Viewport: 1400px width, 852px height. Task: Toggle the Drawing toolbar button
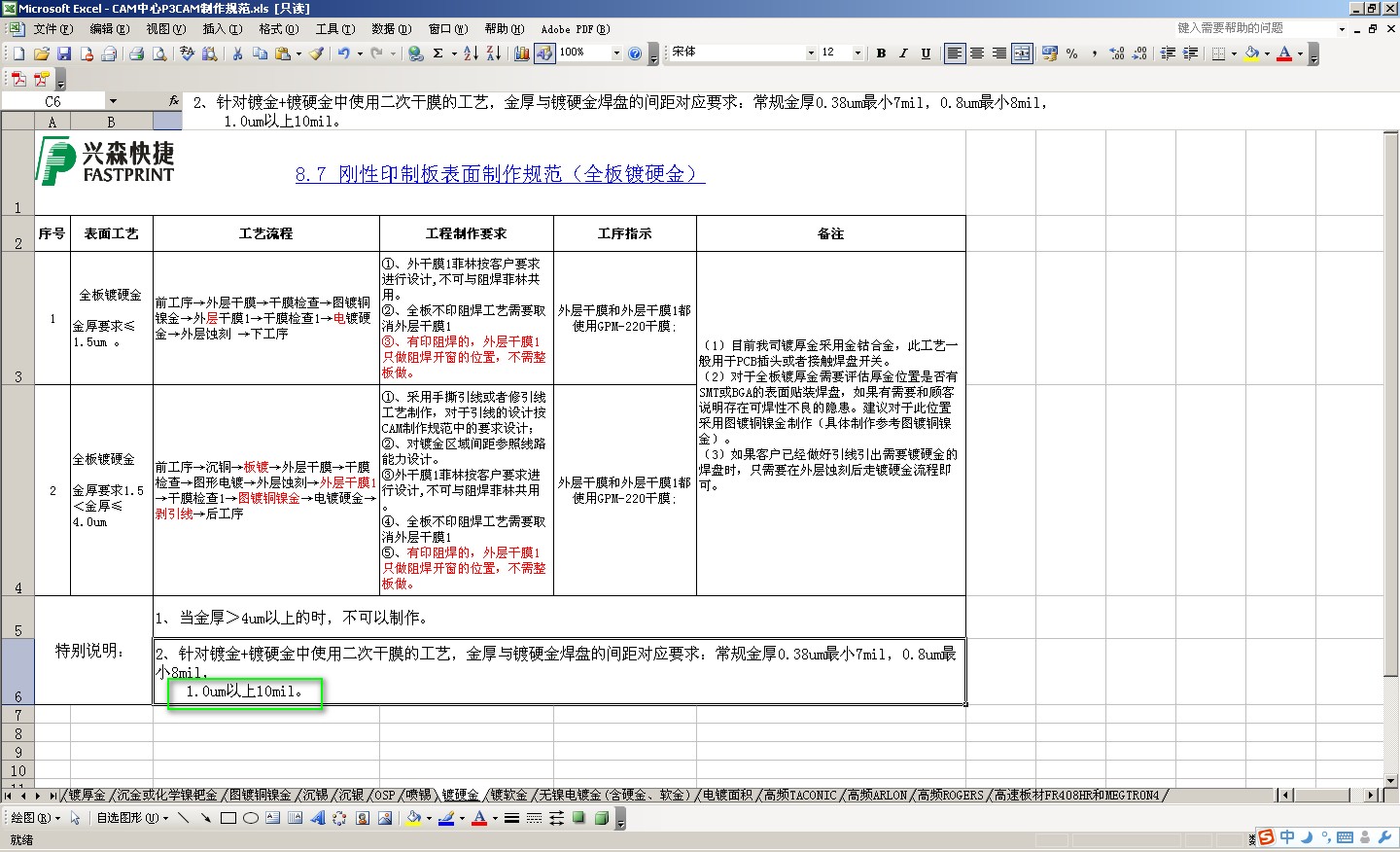(544, 53)
